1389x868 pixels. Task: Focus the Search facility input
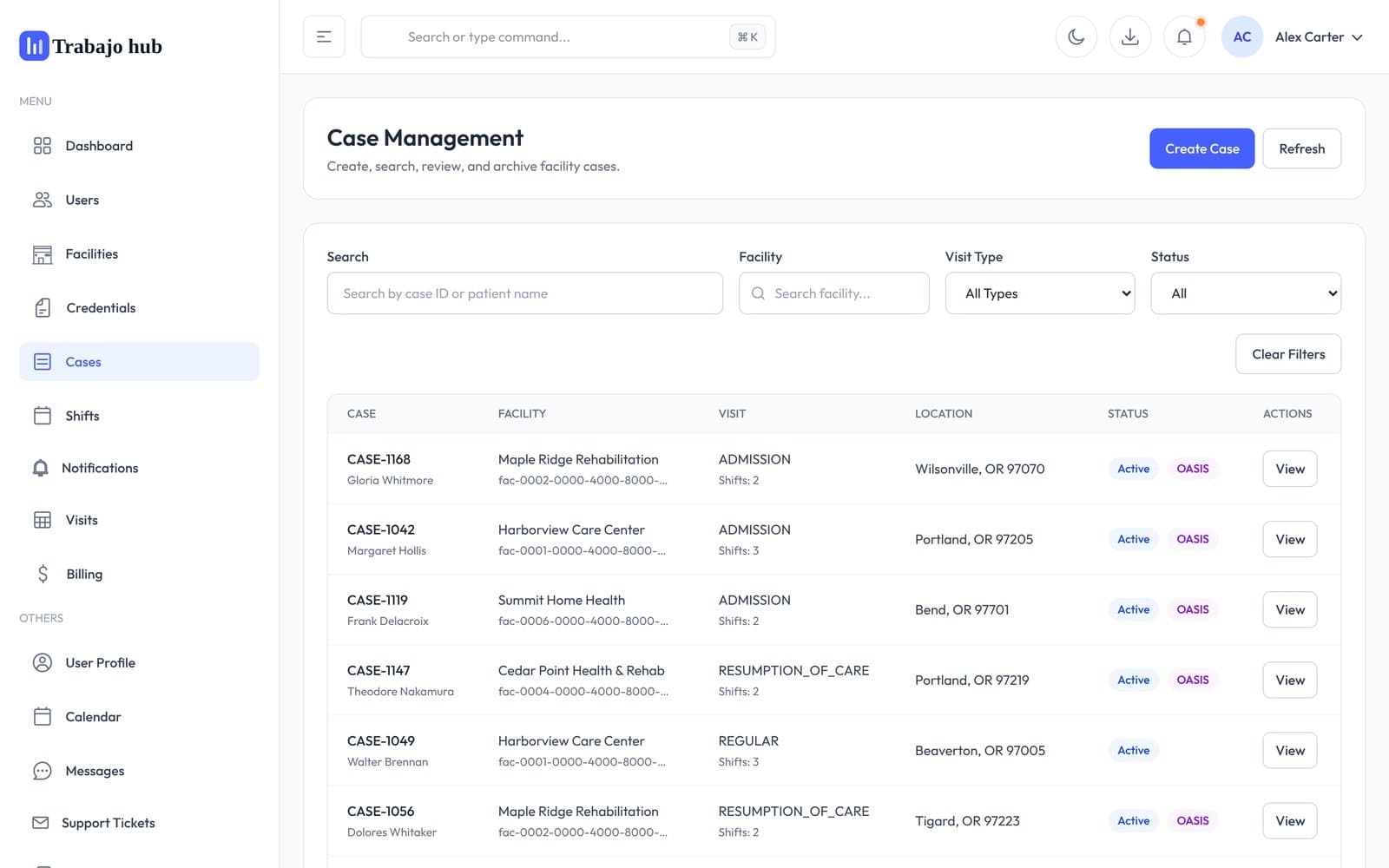(833, 293)
